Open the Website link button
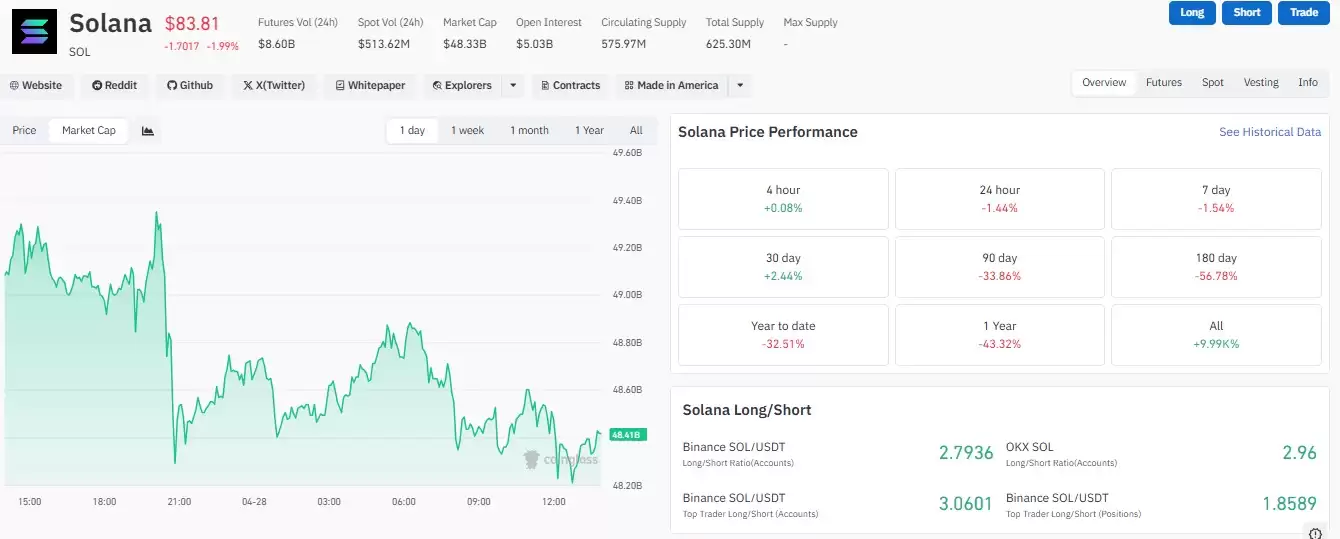 tap(36, 86)
